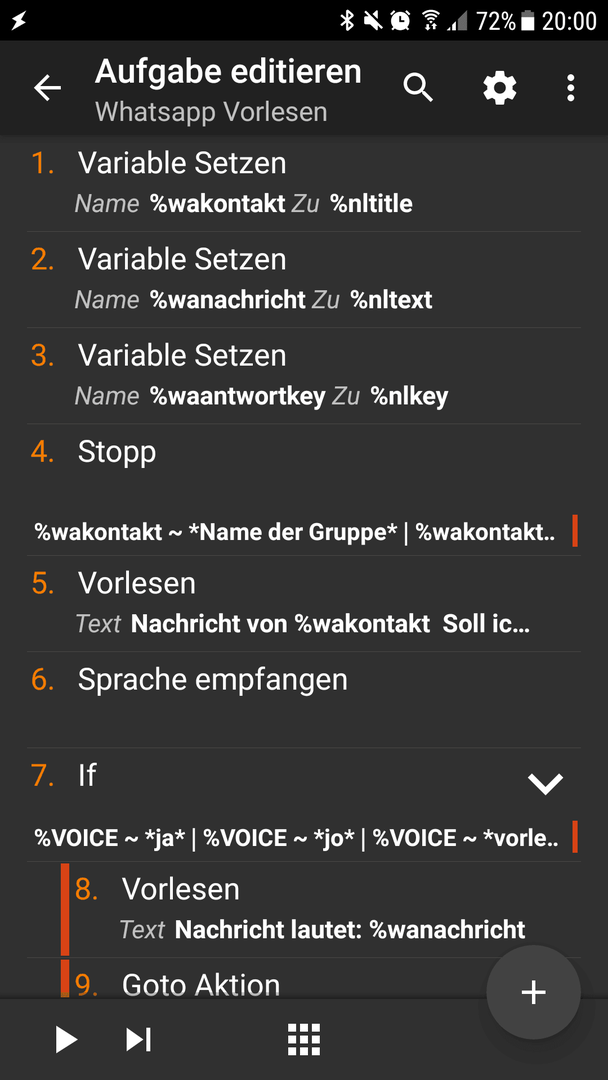The image size is (608, 1080).
Task: Open the search magnifier icon
Action: pyautogui.click(x=418, y=88)
